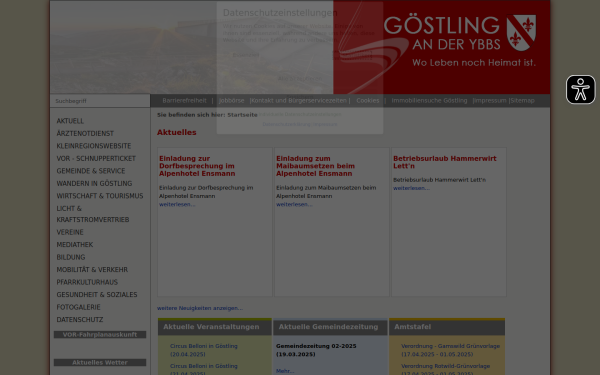Click weiterlesen under Maibaumsetzen article

click(x=294, y=204)
